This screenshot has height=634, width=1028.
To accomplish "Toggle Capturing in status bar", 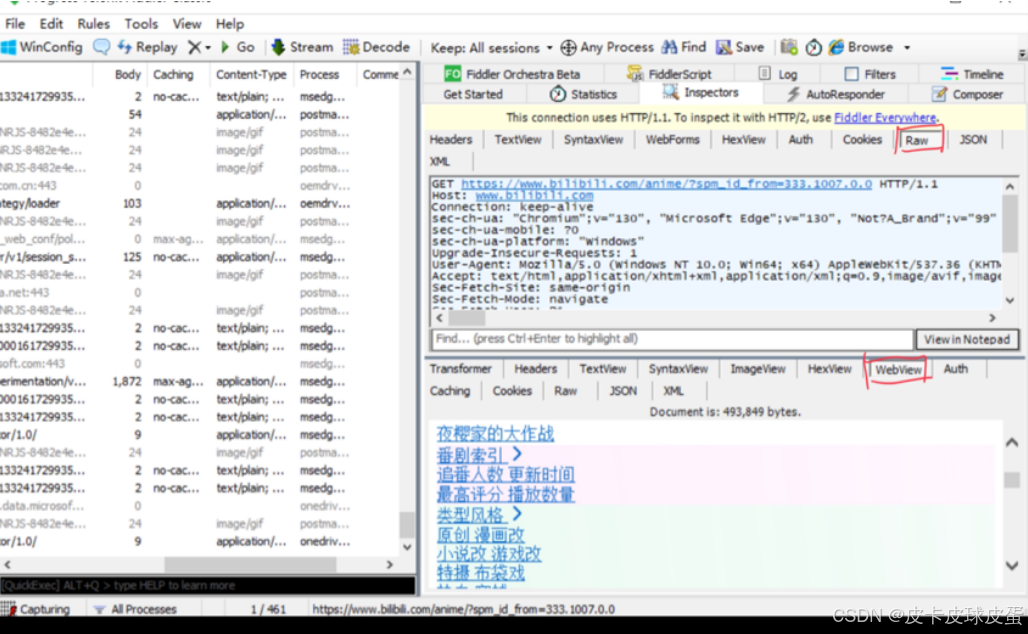I will (36, 609).
